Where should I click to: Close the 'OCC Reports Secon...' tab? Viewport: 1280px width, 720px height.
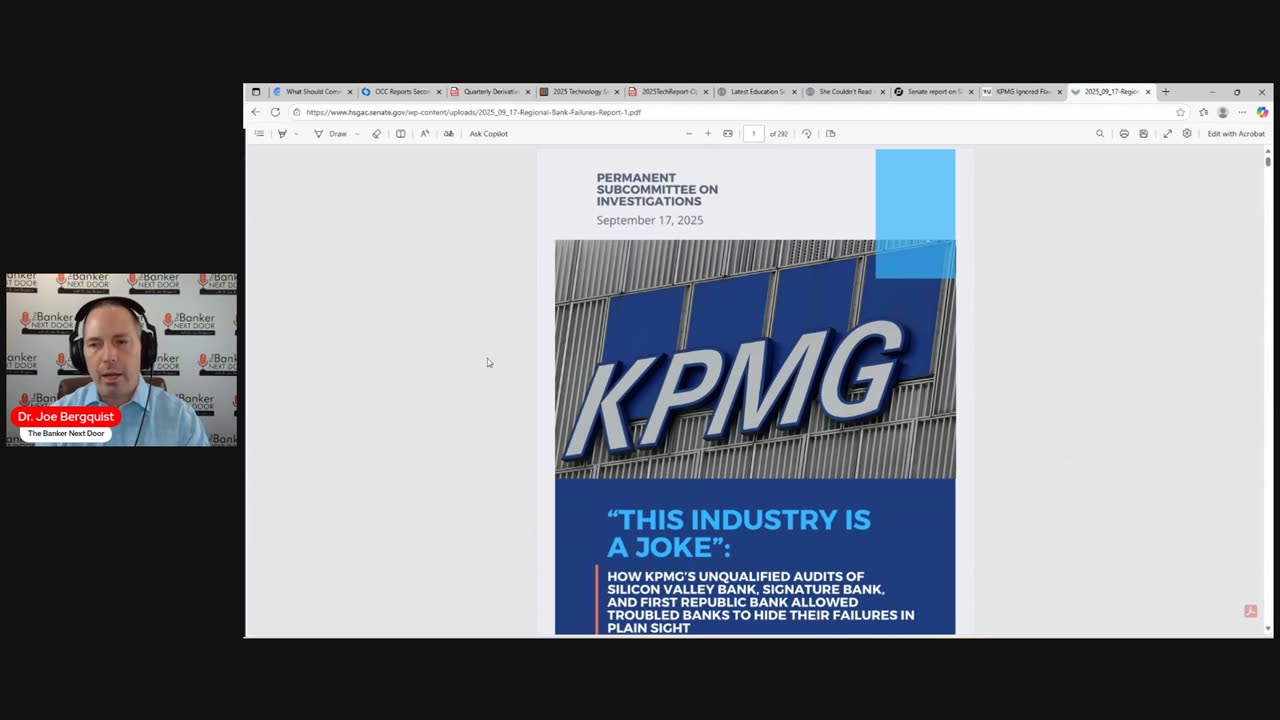point(438,92)
